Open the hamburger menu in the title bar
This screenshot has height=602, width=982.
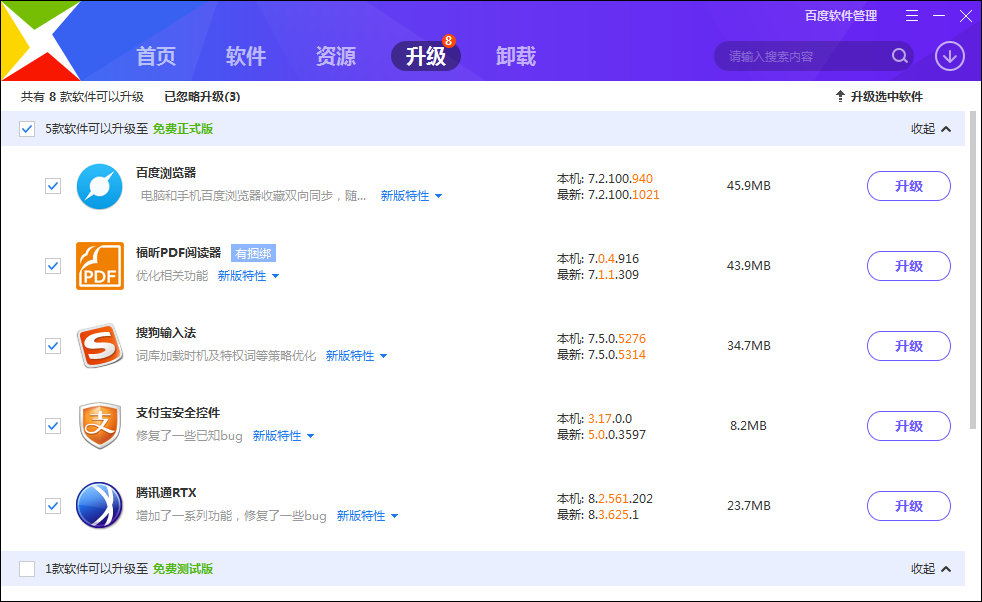pos(911,15)
